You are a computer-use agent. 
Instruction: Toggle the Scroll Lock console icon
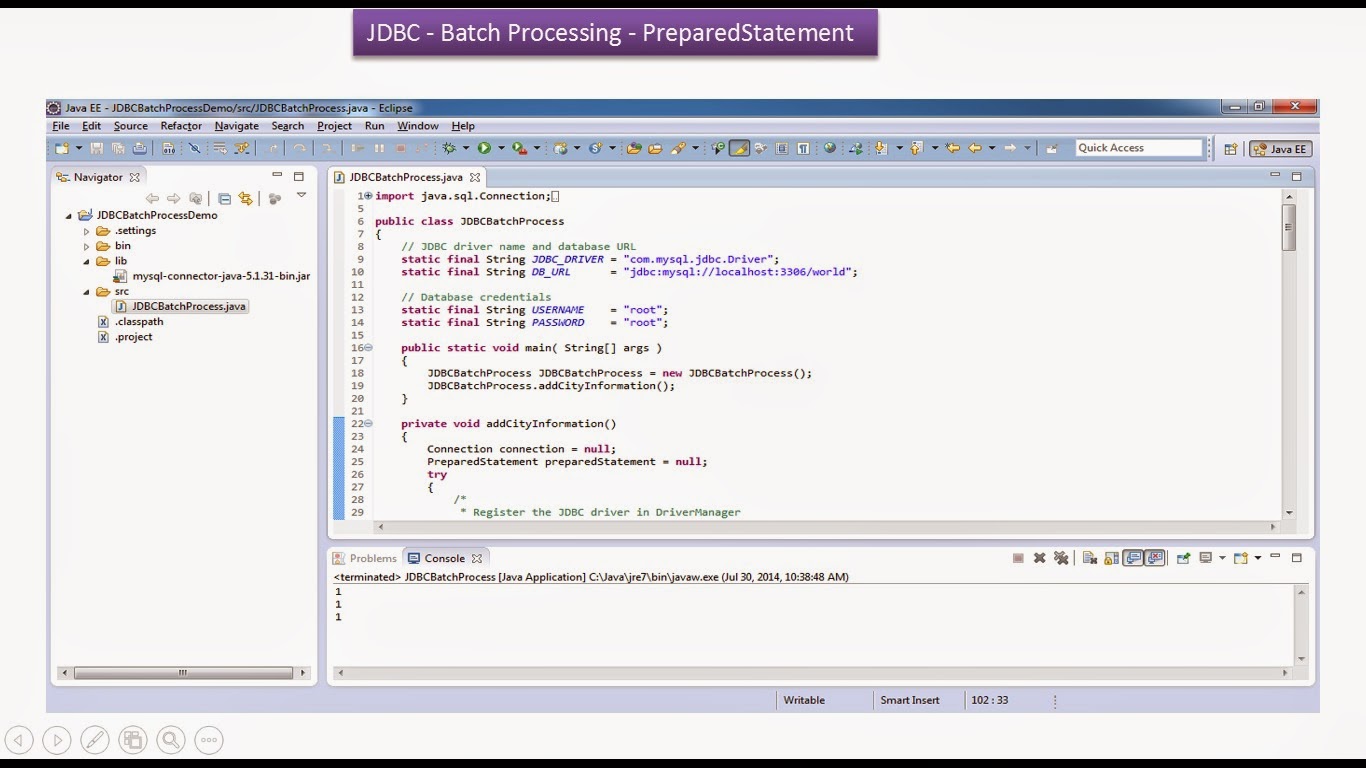click(x=1111, y=558)
